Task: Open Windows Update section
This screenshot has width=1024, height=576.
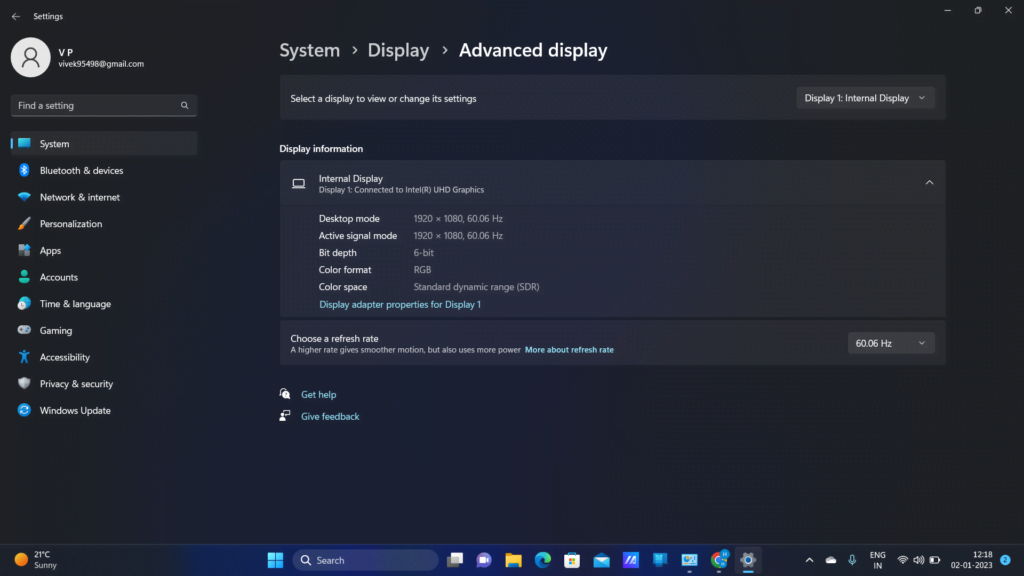Action: coord(75,411)
